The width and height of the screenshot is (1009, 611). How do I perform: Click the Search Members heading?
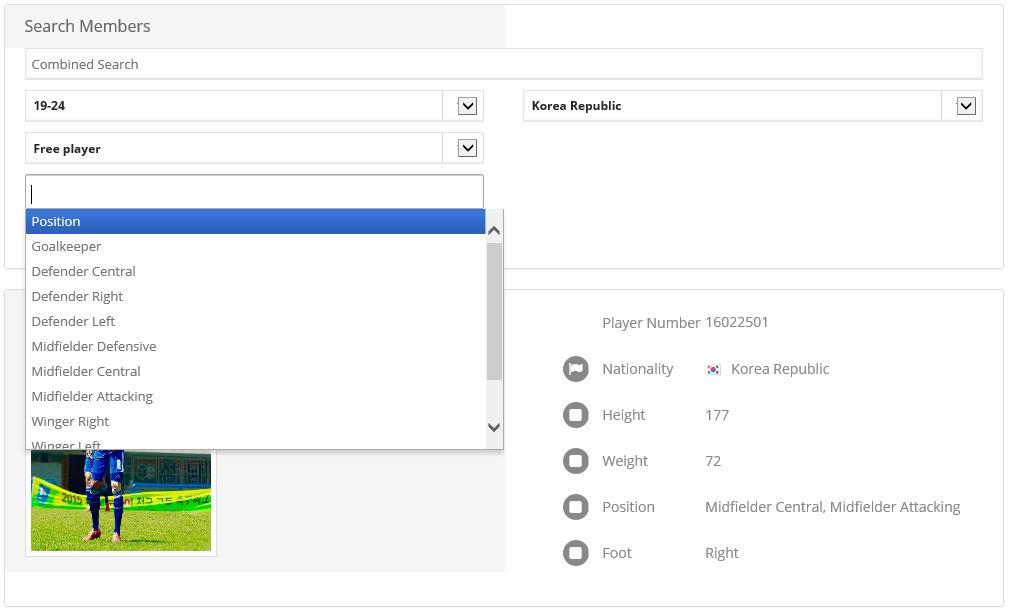pyautogui.click(x=88, y=26)
